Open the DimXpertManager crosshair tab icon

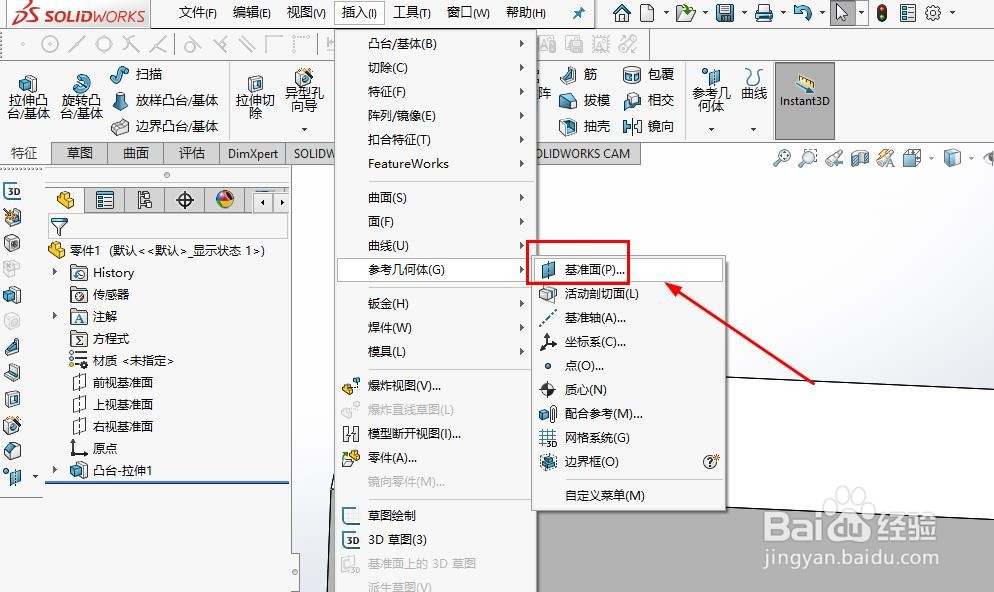(184, 200)
